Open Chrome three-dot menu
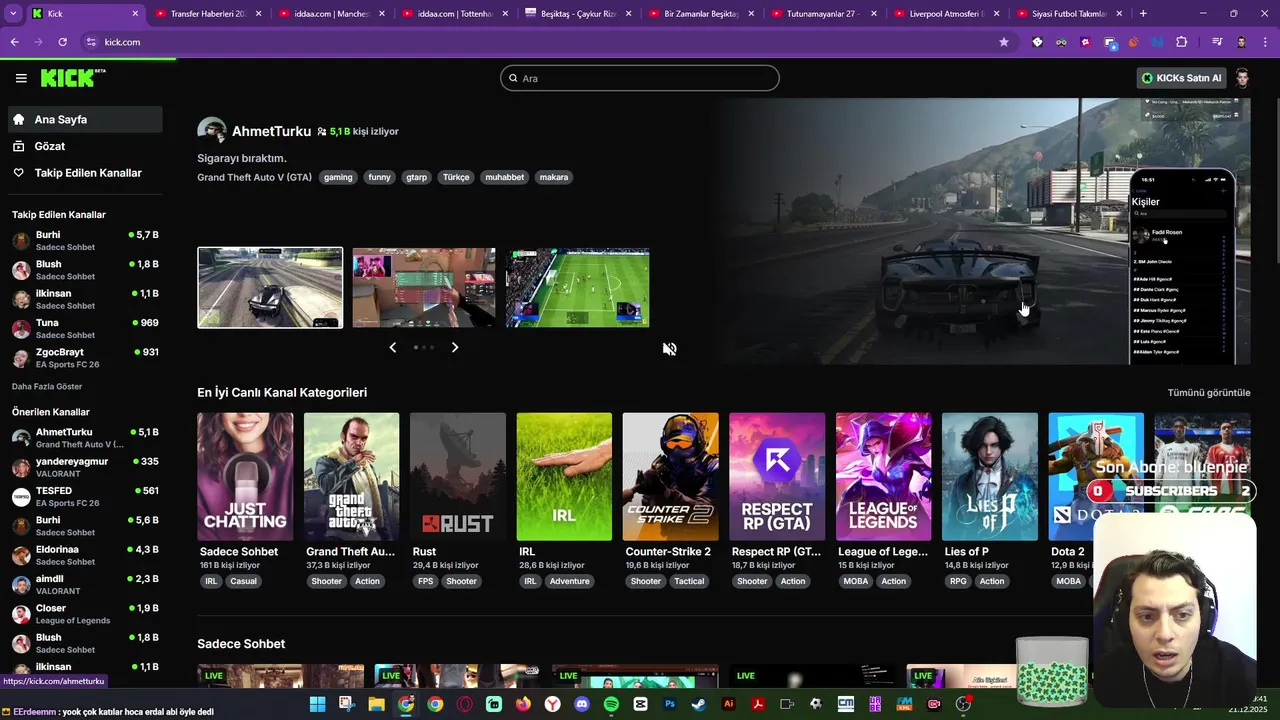Image resolution: width=1280 pixels, height=720 pixels. (1265, 42)
